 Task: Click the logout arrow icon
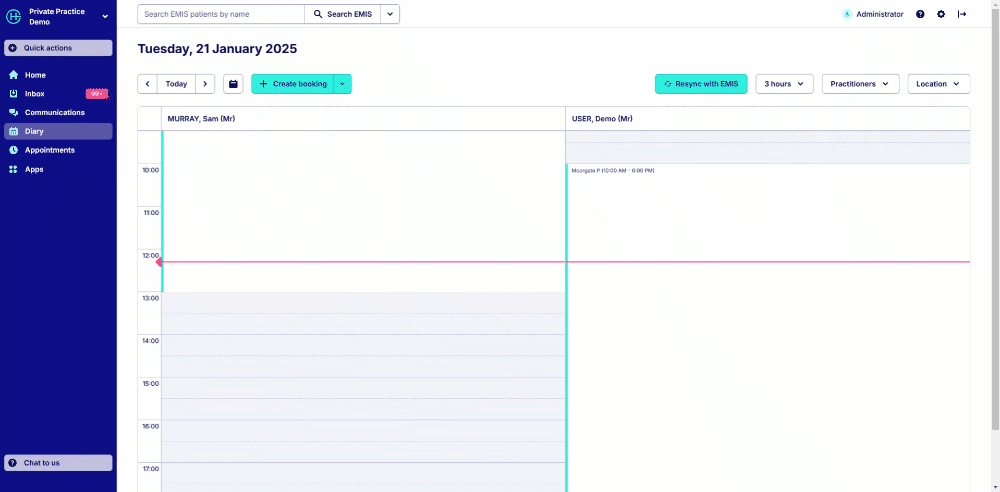click(x=962, y=14)
